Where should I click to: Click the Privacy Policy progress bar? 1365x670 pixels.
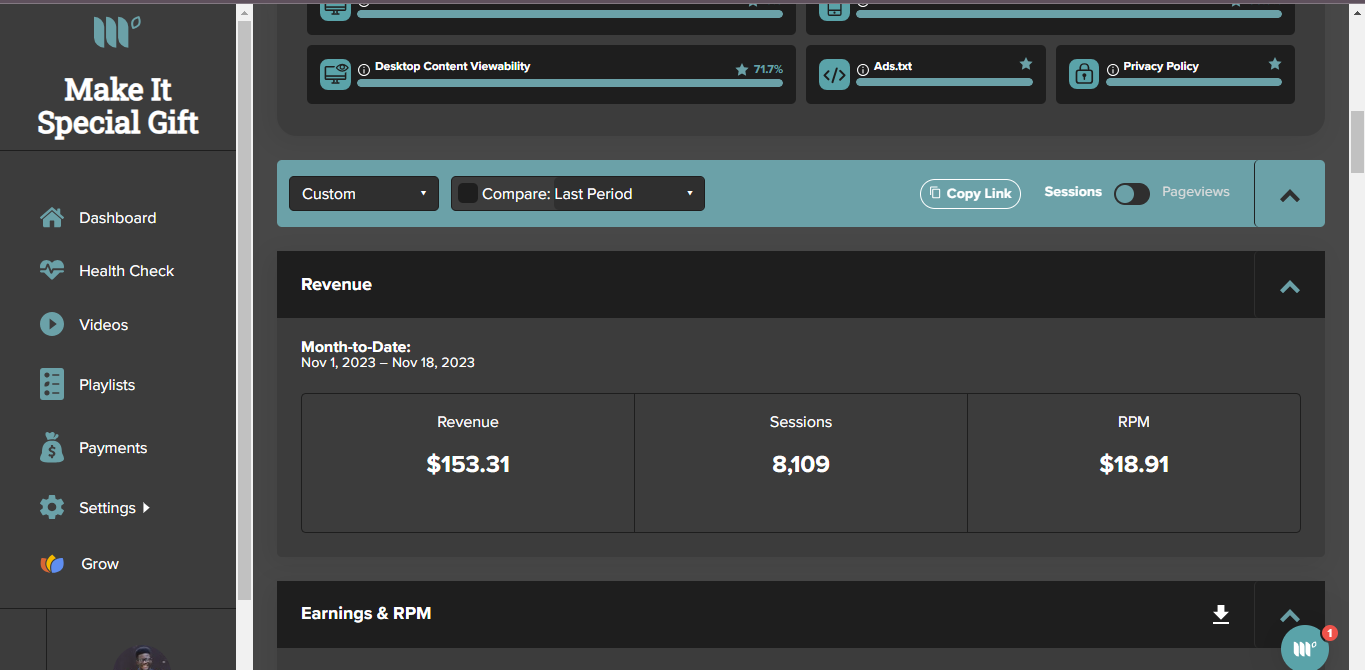point(1194,82)
